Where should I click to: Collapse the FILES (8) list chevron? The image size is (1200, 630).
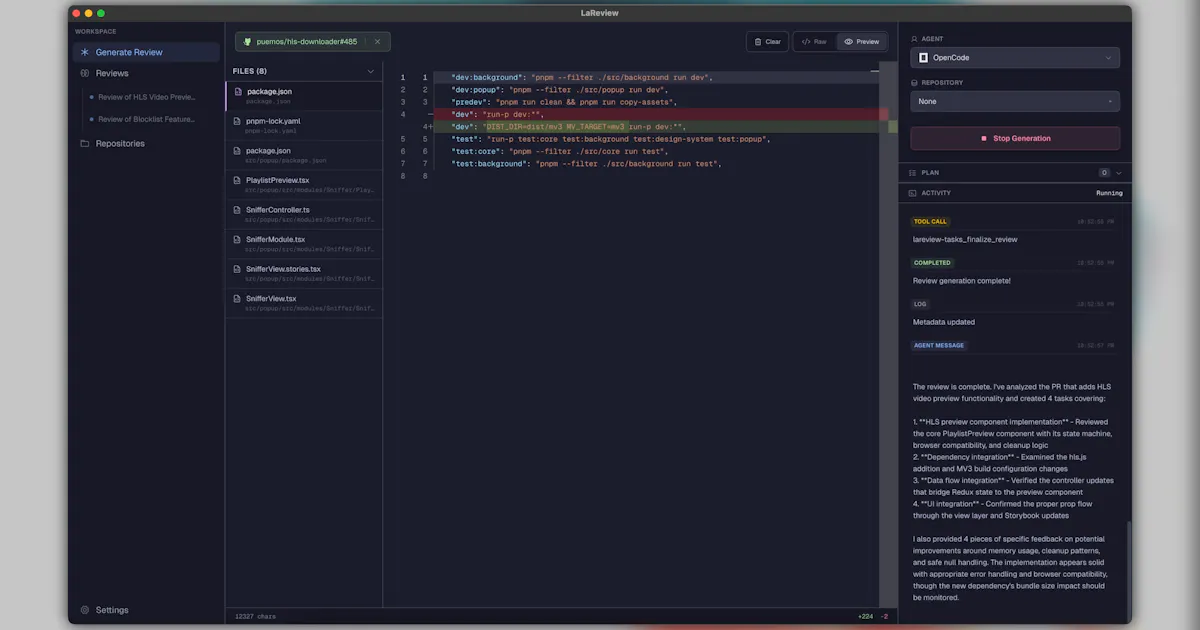click(x=371, y=71)
